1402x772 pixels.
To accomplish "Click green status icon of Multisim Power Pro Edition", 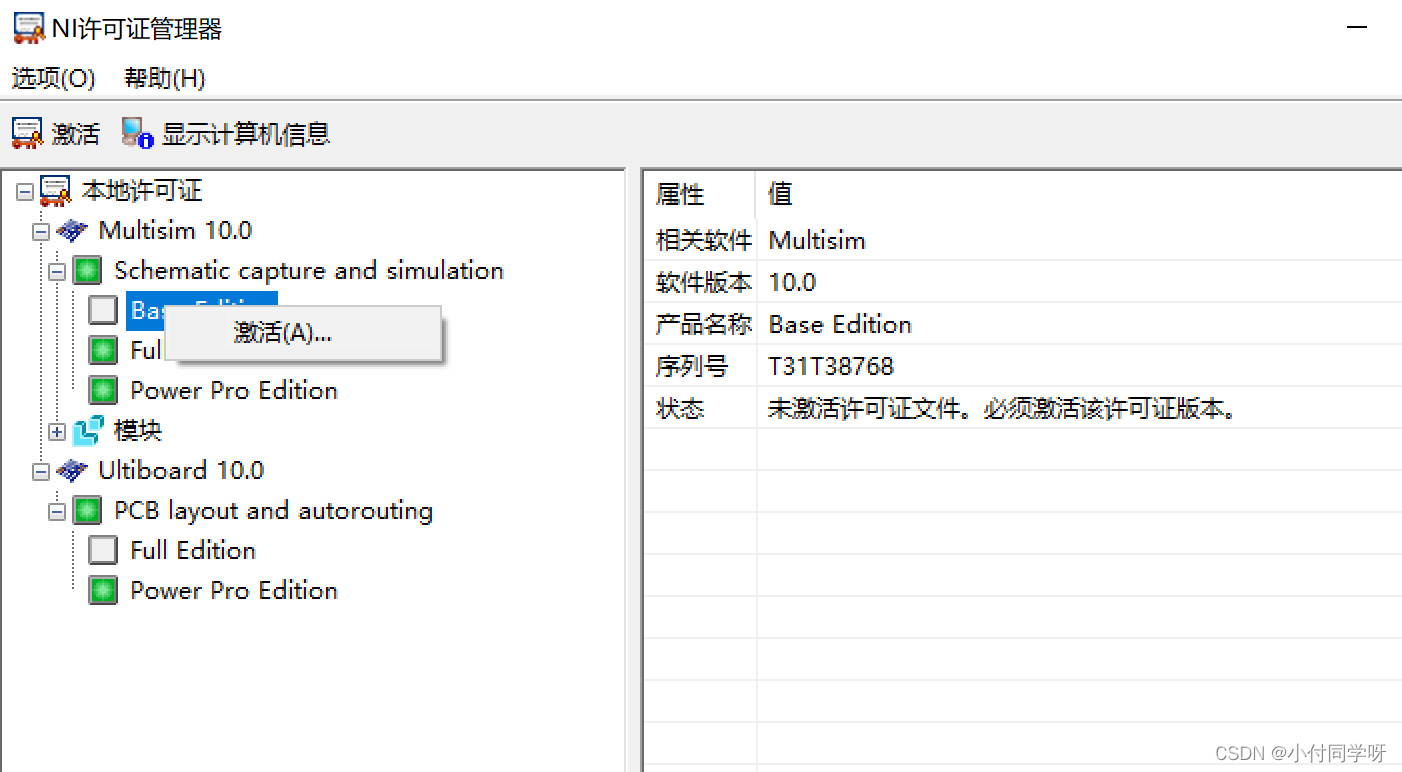I will [103, 390].
